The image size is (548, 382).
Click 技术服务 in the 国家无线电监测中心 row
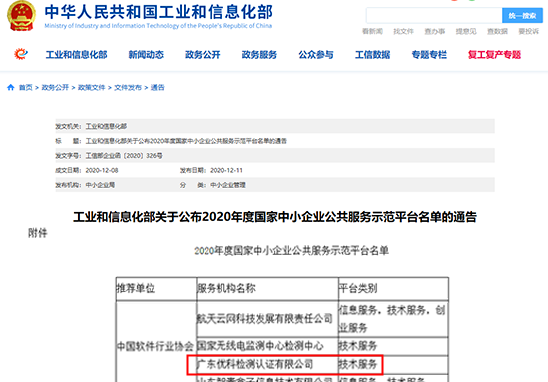[358, 346]
